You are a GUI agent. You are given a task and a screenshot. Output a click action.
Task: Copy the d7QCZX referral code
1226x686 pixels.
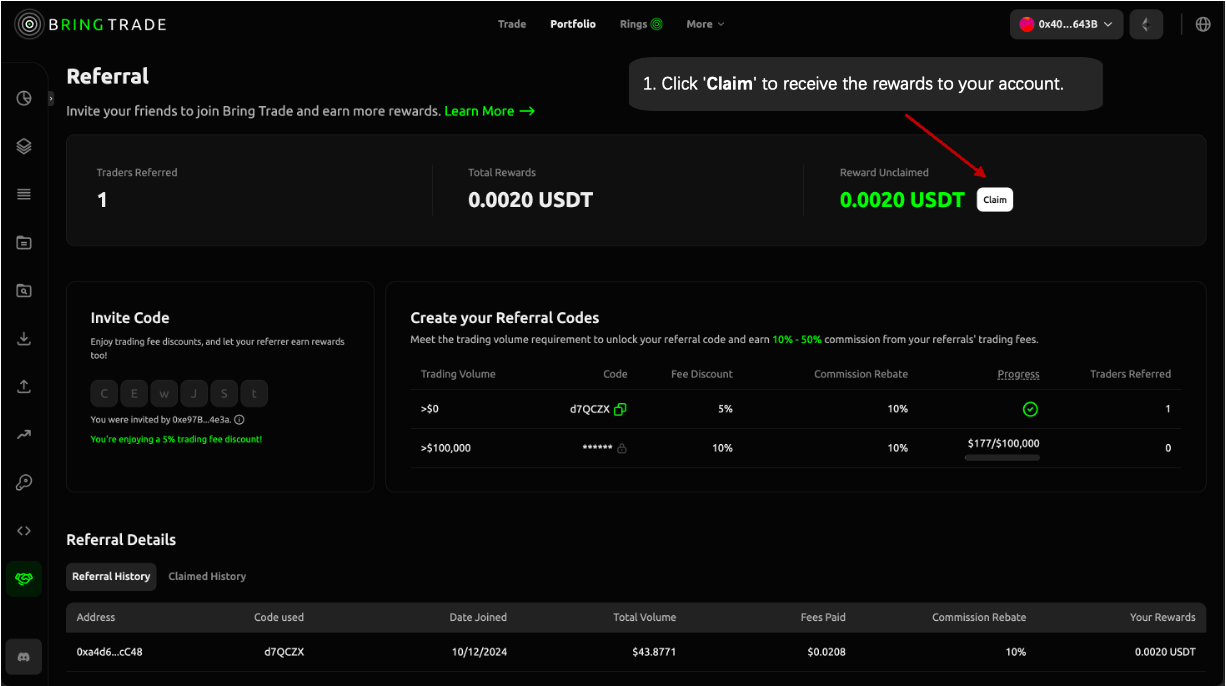coord(620,409)
